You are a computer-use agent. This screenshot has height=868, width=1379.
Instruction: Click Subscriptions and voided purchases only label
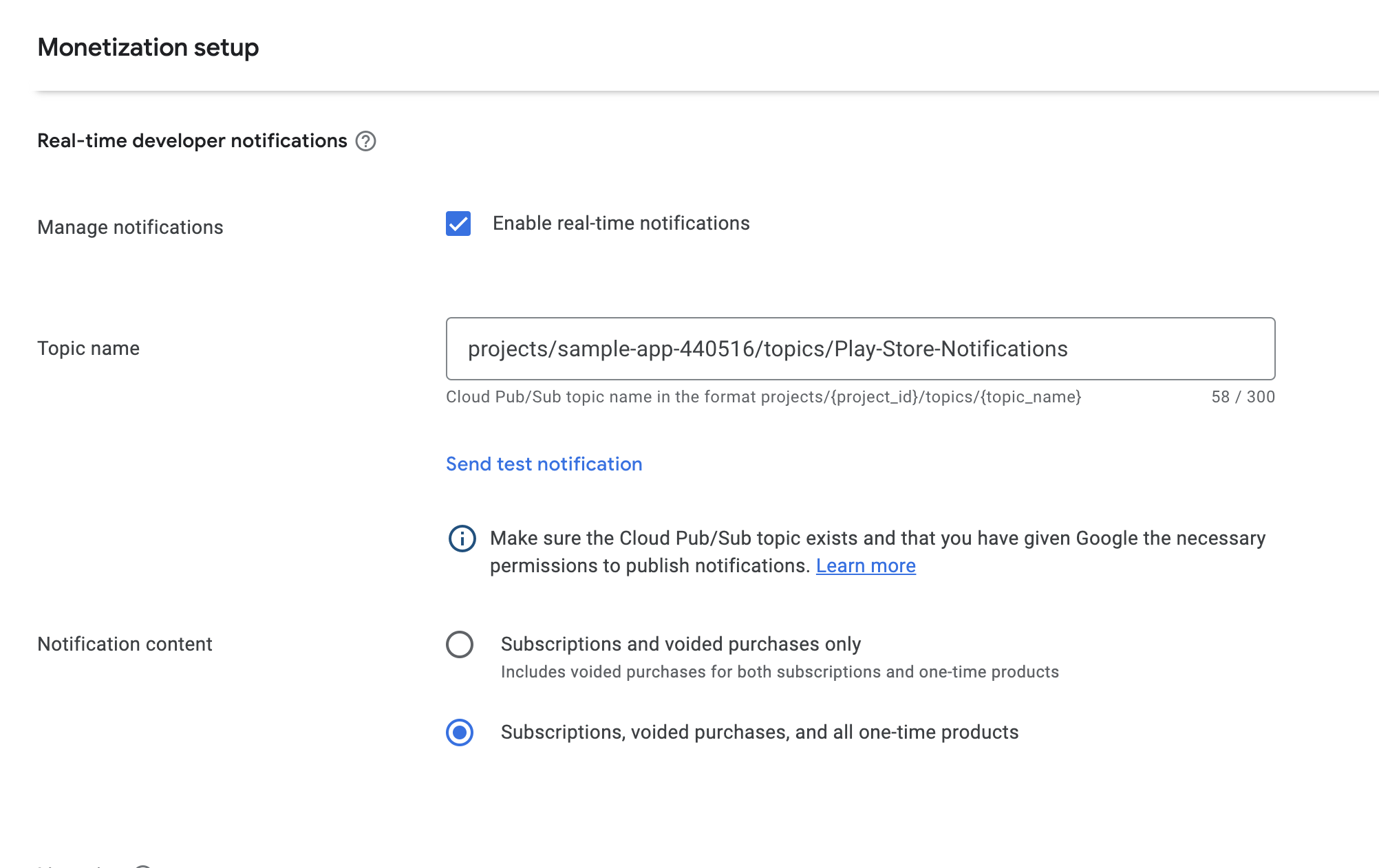[x=681, y=644]
